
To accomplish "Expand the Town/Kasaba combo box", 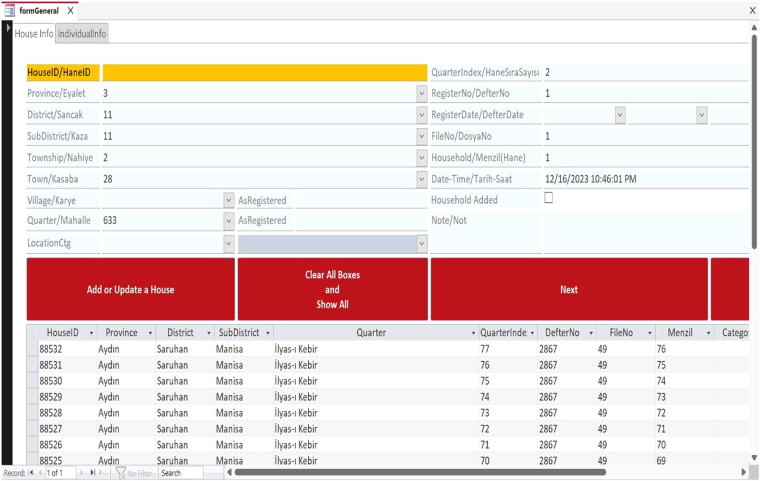I will point(422,179).
